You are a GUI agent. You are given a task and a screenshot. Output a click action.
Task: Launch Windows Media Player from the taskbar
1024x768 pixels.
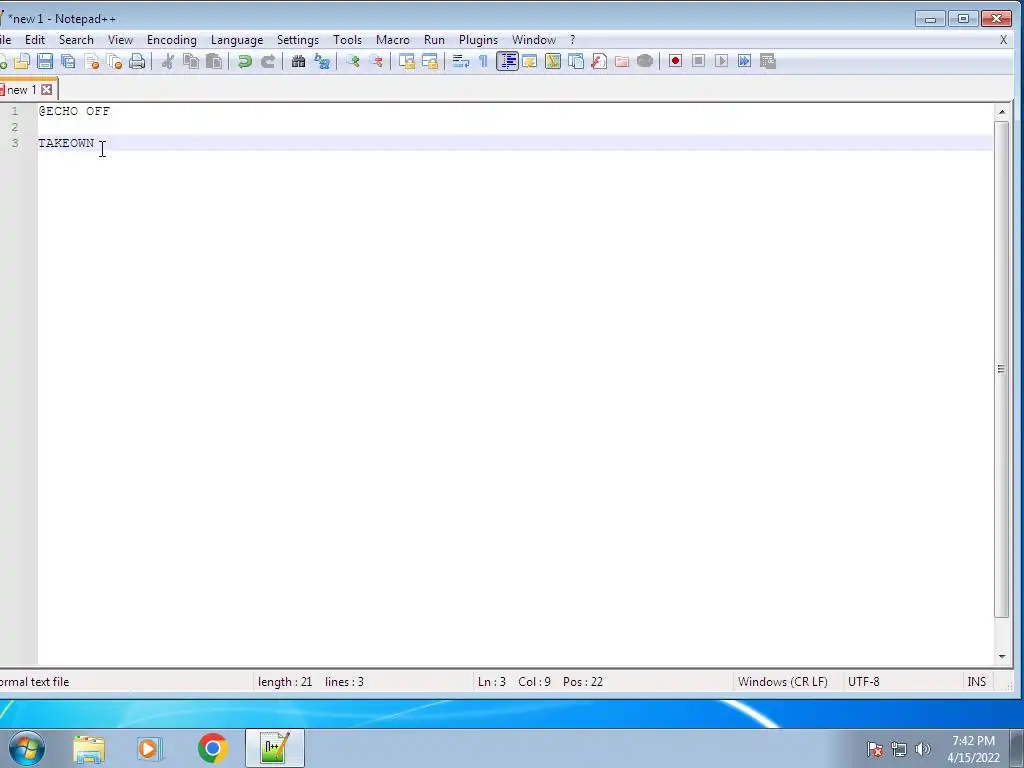point(149,748)
